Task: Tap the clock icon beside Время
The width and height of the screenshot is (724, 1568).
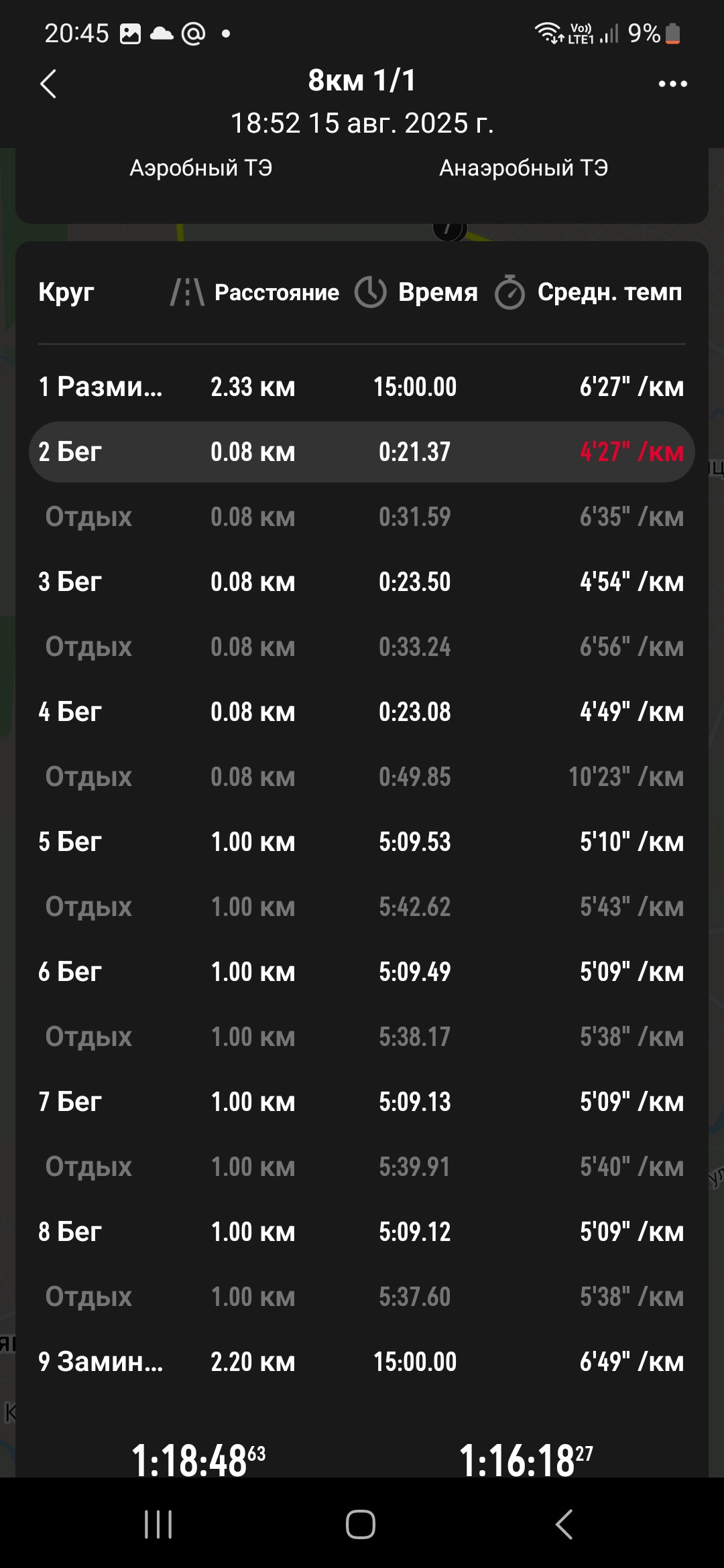Action: 370,292
